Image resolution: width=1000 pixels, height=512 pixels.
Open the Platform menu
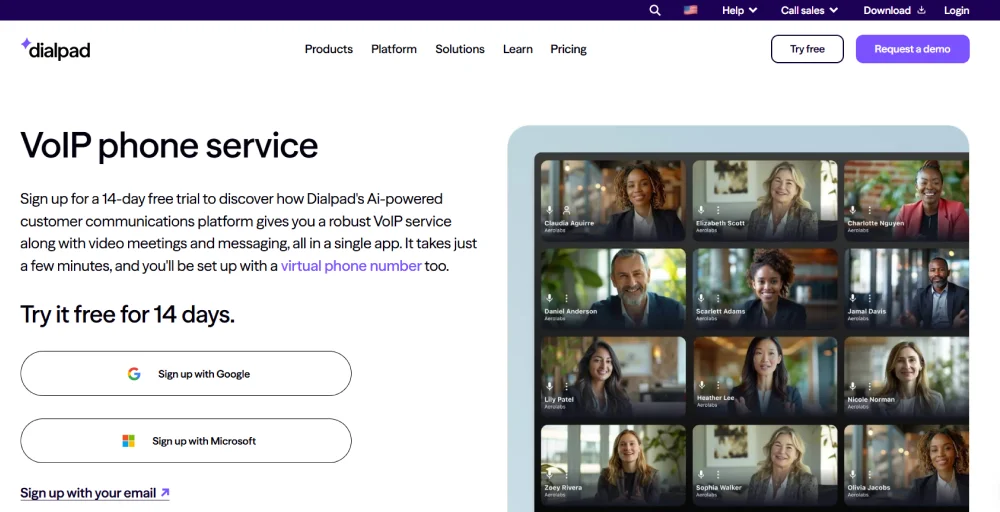393,49
